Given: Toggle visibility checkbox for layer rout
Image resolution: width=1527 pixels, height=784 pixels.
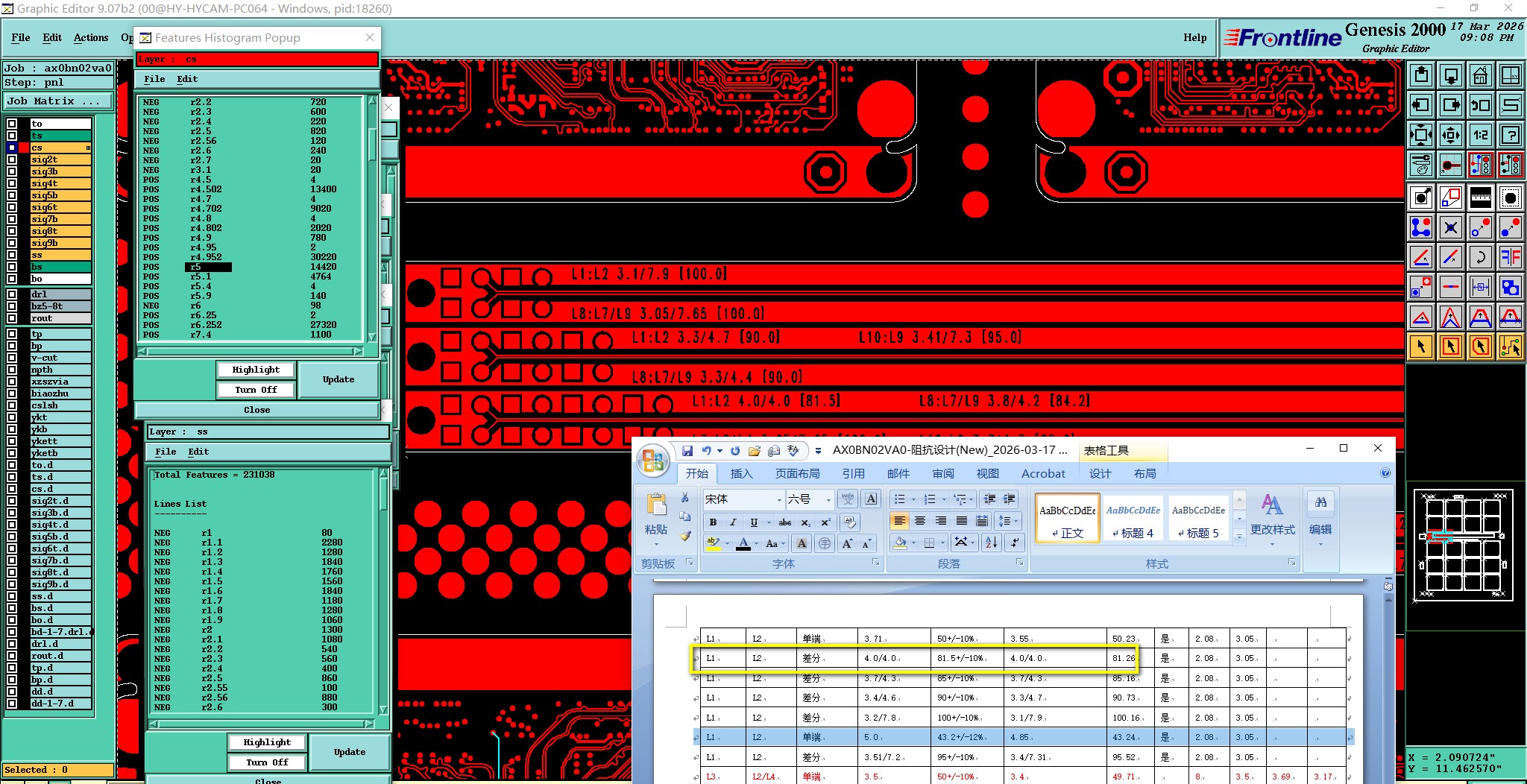Looking at the screenshot, I should (12, 318).
